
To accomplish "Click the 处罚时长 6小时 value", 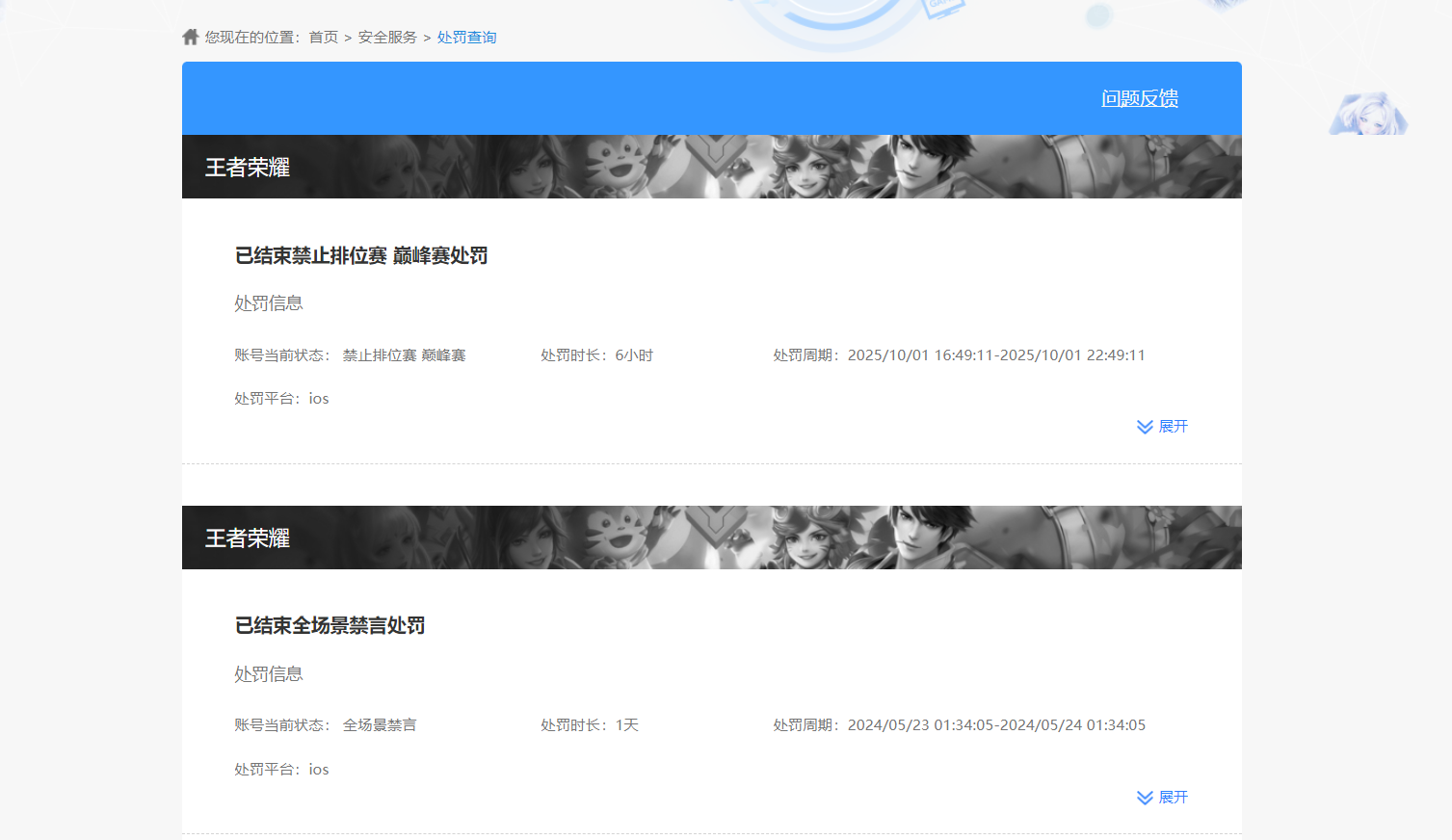I will point(634,355).
